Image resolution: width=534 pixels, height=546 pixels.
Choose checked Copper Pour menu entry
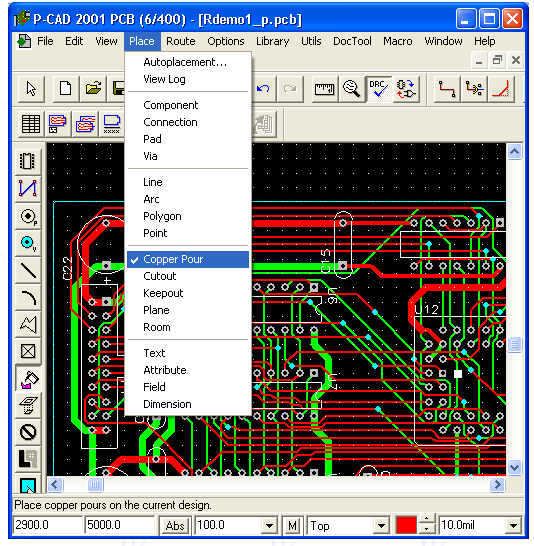click(x=188, y=259)
